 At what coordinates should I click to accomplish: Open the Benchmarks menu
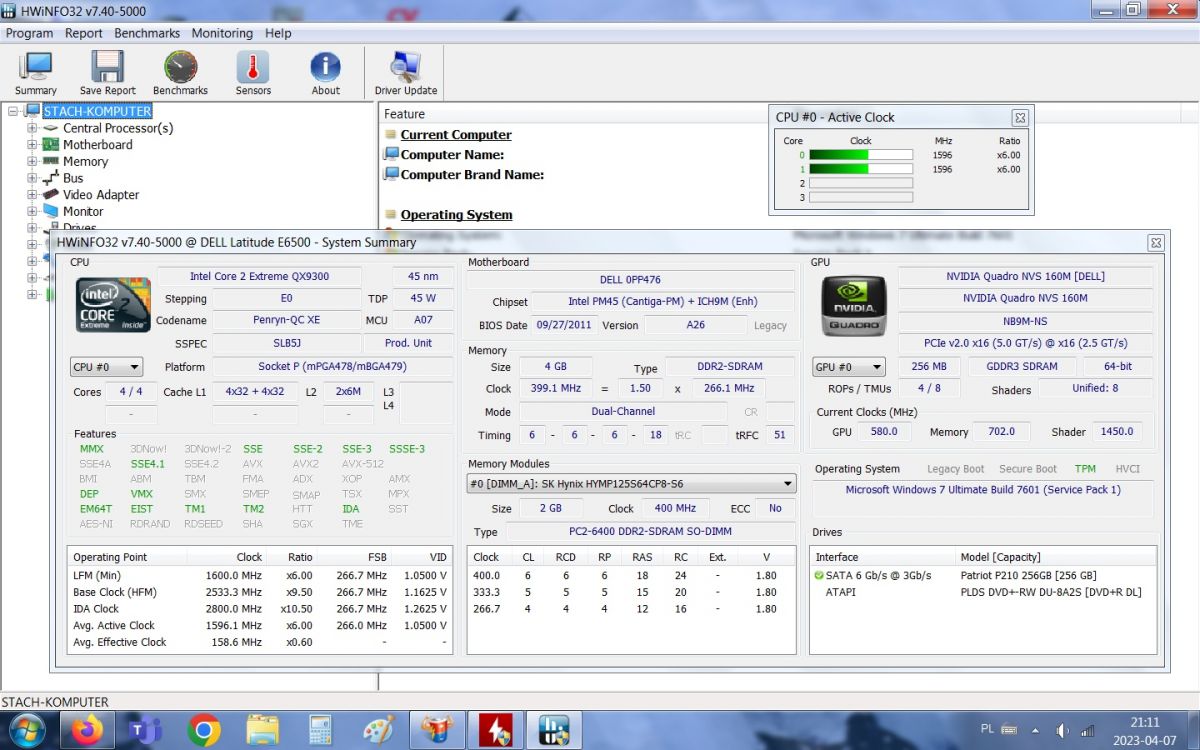click(147, 33)
